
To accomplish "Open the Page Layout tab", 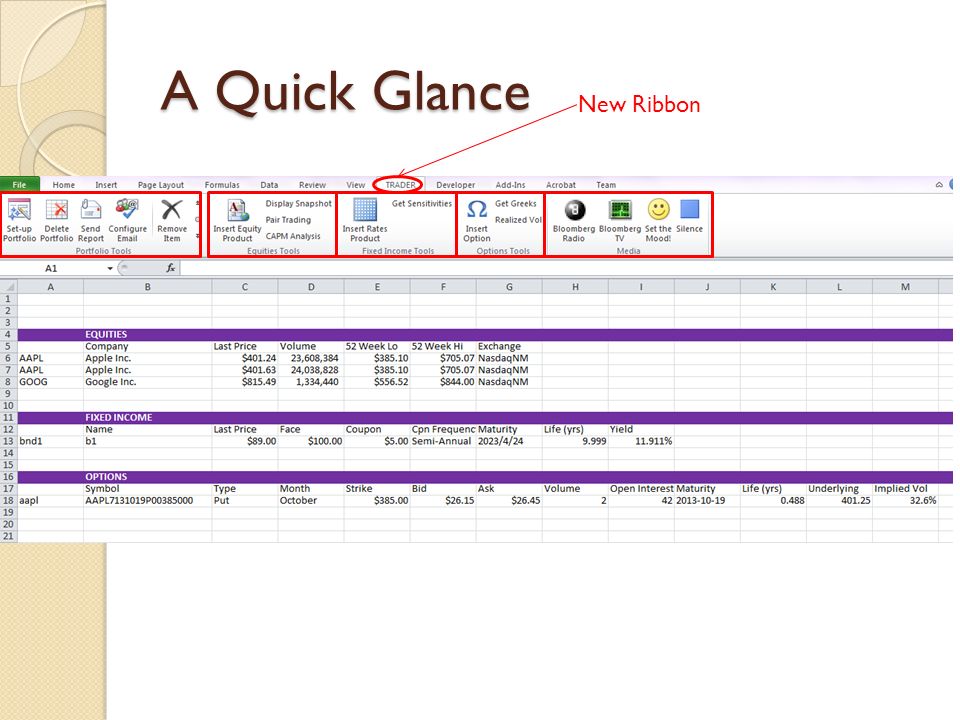I will click(160, 185).
